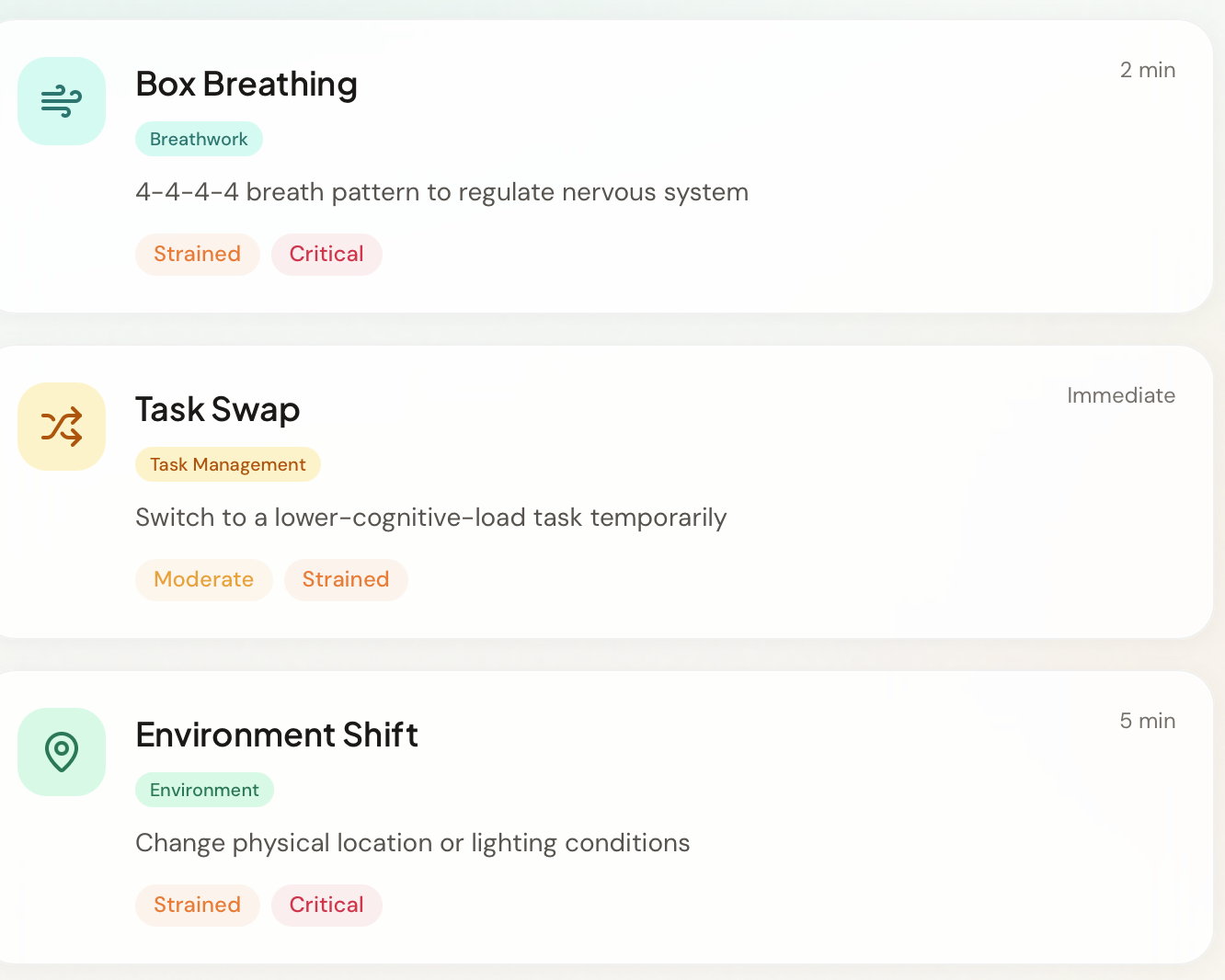Click the 4-4-4-4 breath pattern description
The height and width of the screenshot is (980, 1225).
441,193
